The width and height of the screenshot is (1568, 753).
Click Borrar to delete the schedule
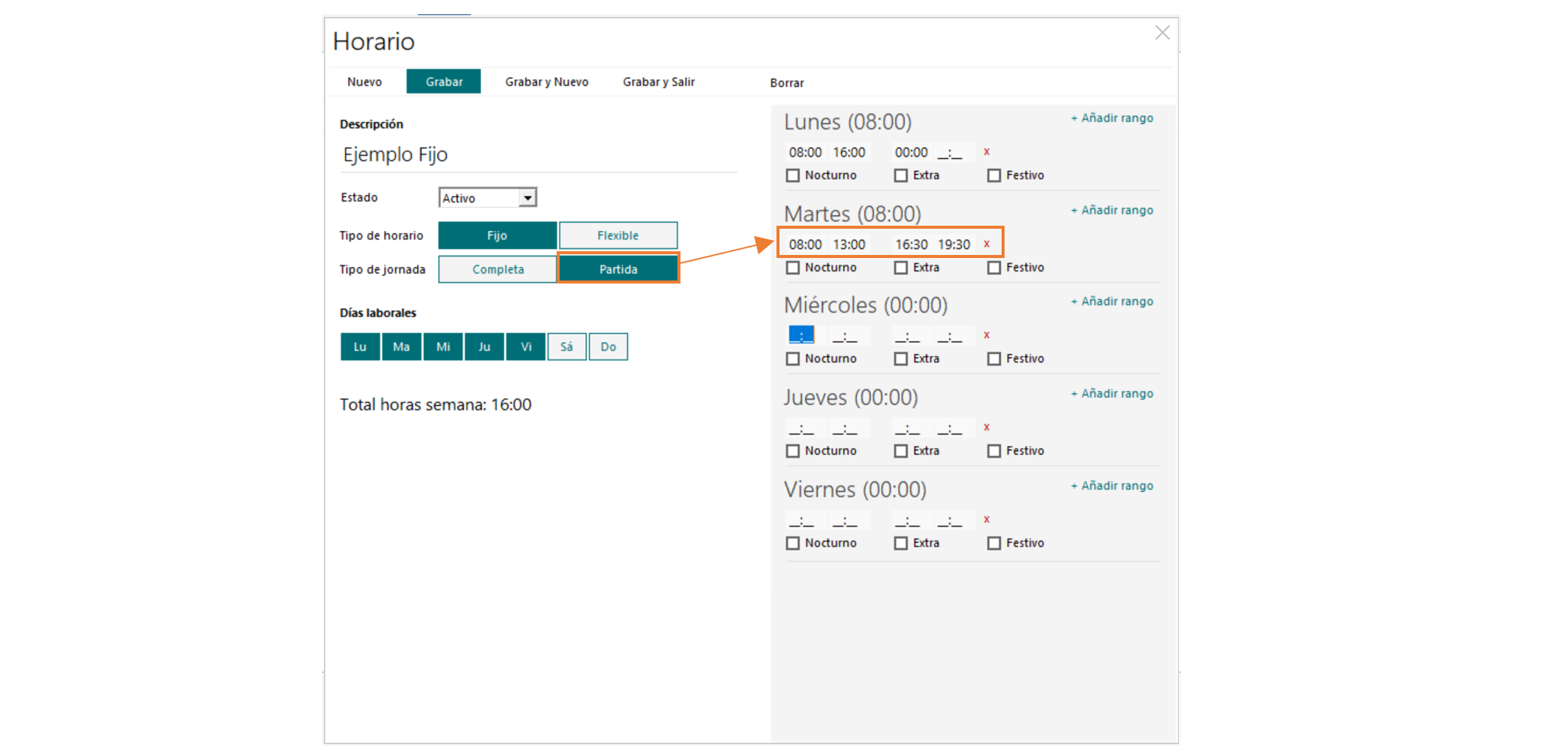click(x=787, y=82)
